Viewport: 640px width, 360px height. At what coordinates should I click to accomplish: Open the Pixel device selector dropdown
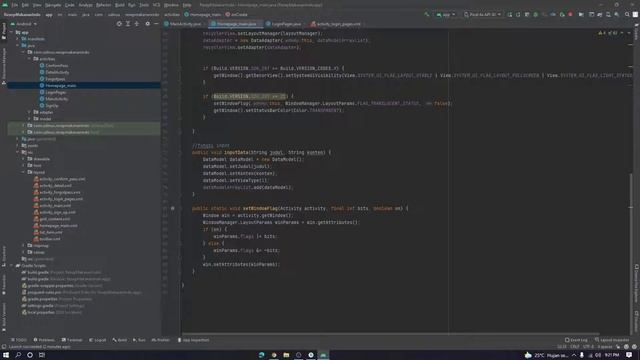click(482, 14)
